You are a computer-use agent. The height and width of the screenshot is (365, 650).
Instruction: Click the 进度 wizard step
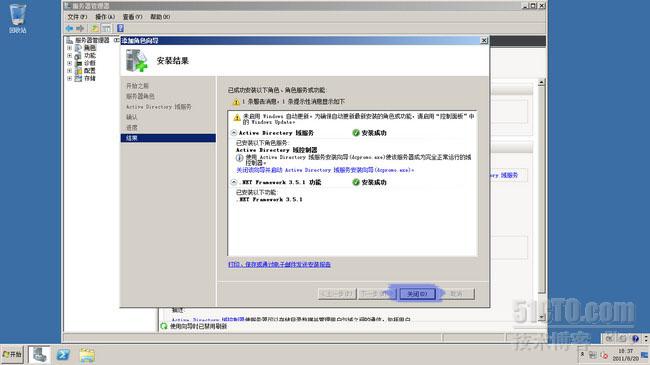[132, 127]
